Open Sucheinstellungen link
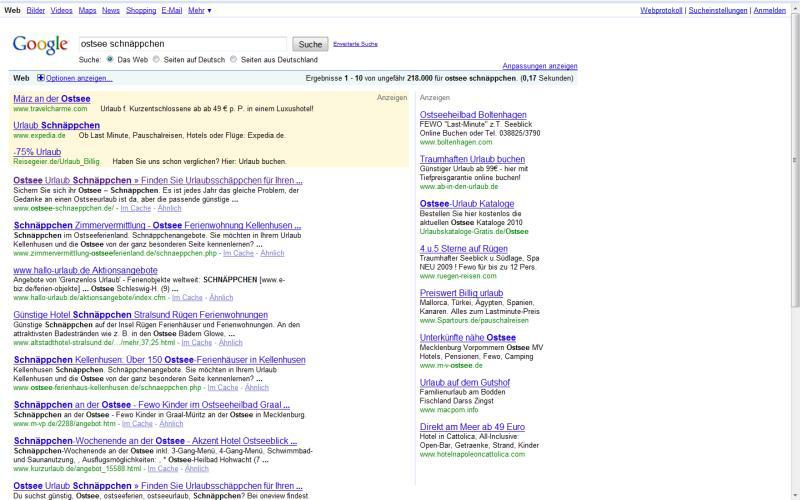 [x=718, y=10]
